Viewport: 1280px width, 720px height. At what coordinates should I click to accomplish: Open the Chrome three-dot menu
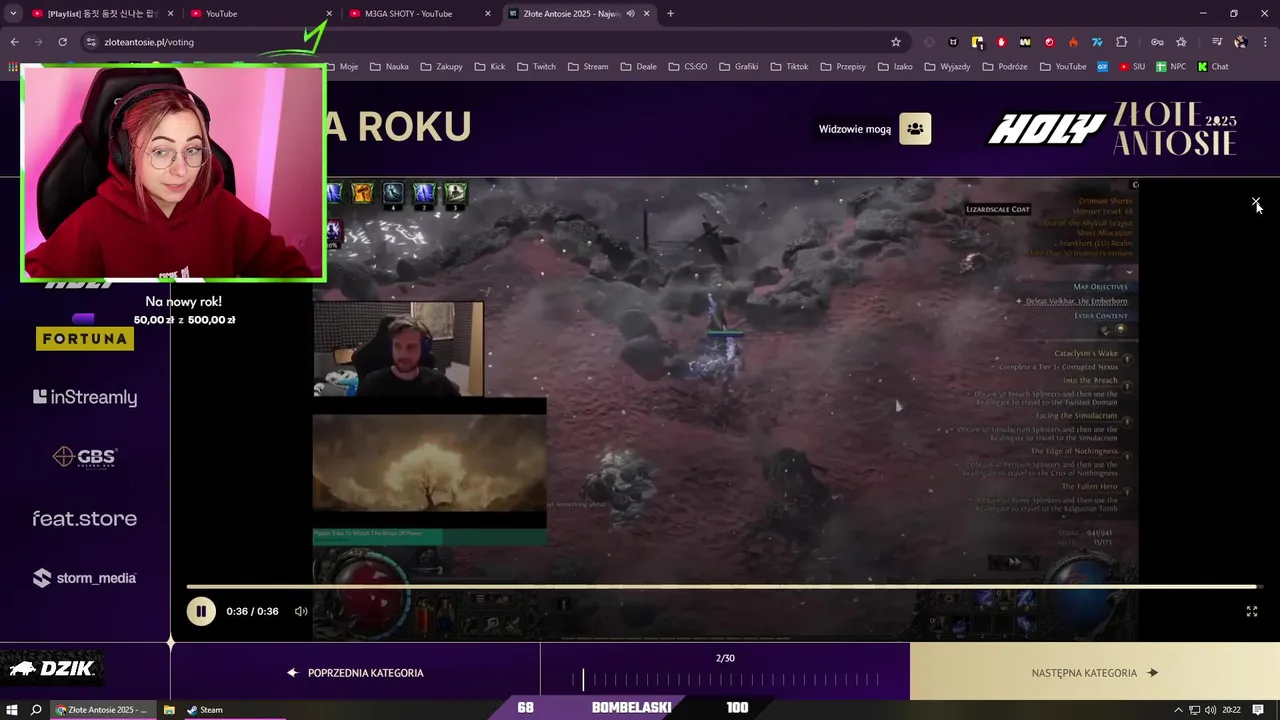(x=1264, y=42)
